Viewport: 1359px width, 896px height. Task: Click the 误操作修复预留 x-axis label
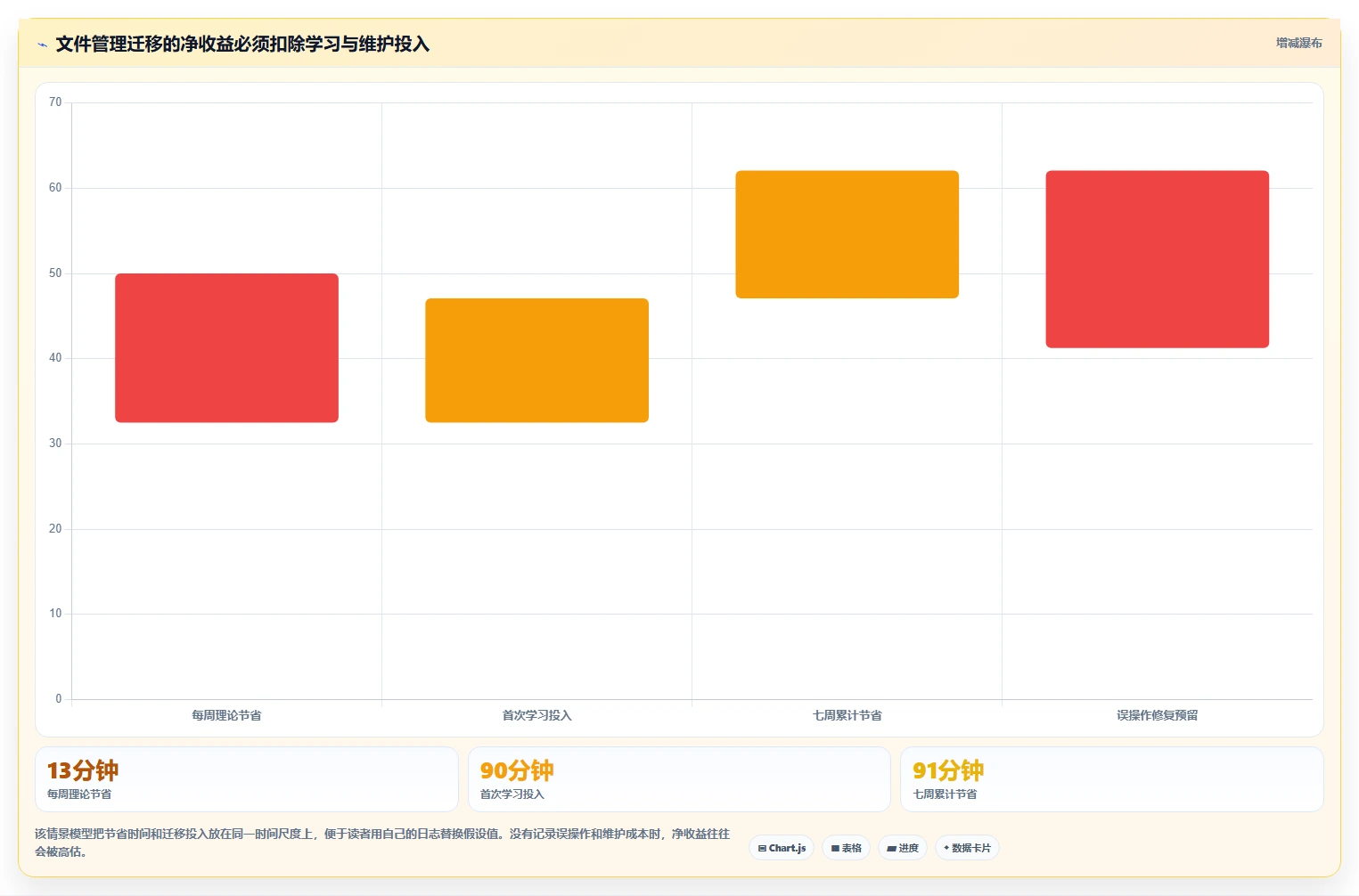point(1157,715)
